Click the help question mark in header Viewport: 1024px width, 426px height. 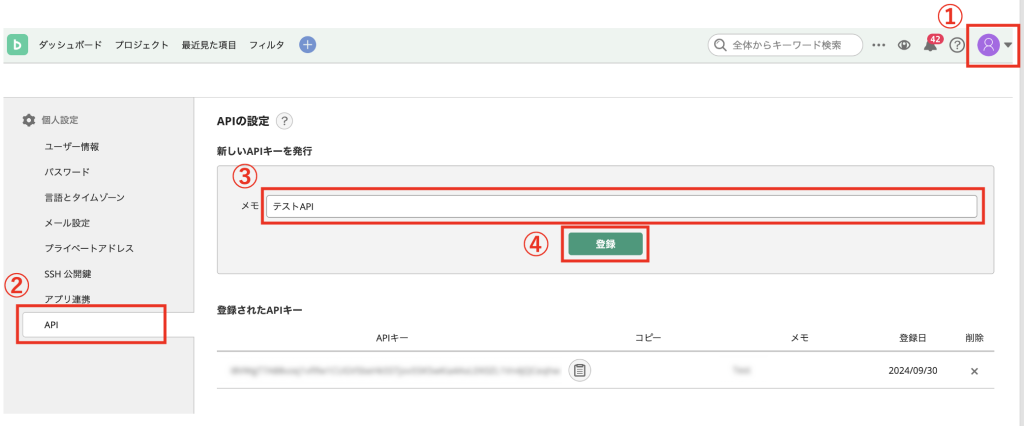pyautogui.click(x=956, y=45)
